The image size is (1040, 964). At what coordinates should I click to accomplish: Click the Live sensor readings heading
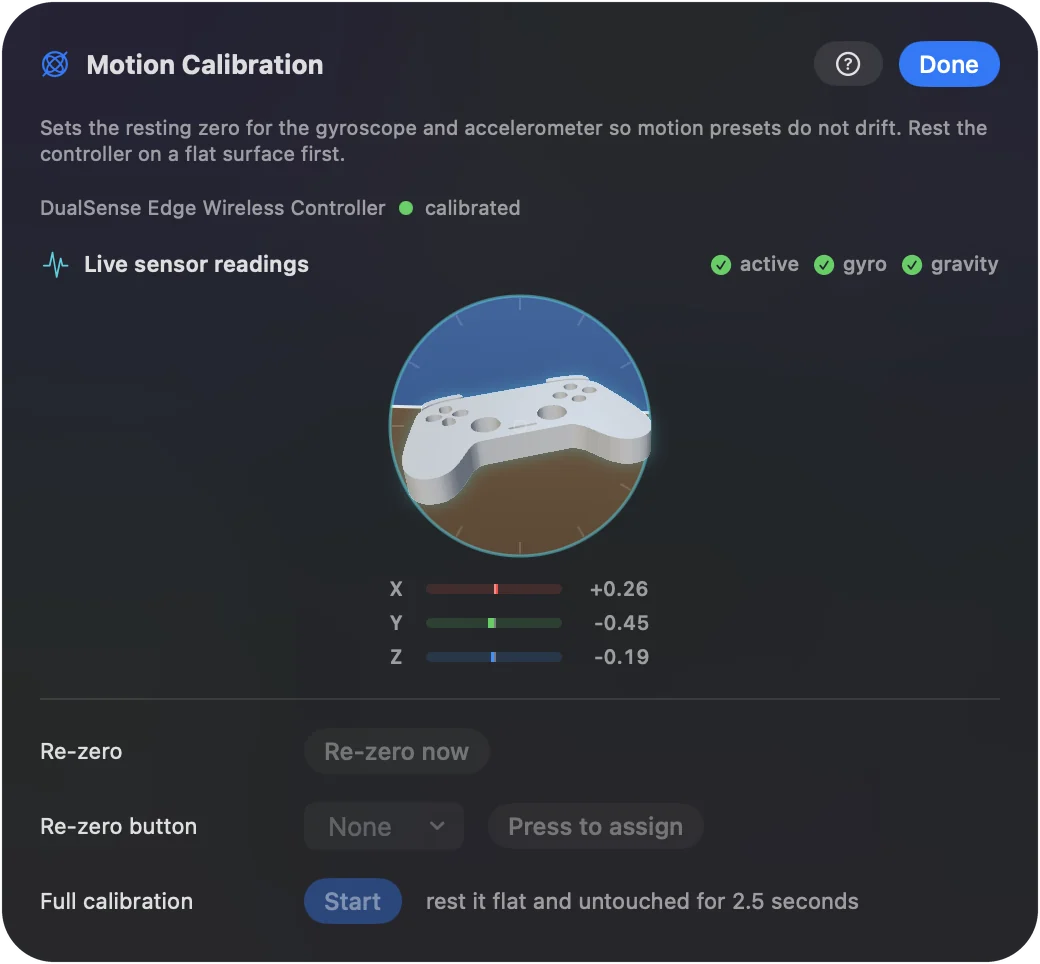point(196,265)
